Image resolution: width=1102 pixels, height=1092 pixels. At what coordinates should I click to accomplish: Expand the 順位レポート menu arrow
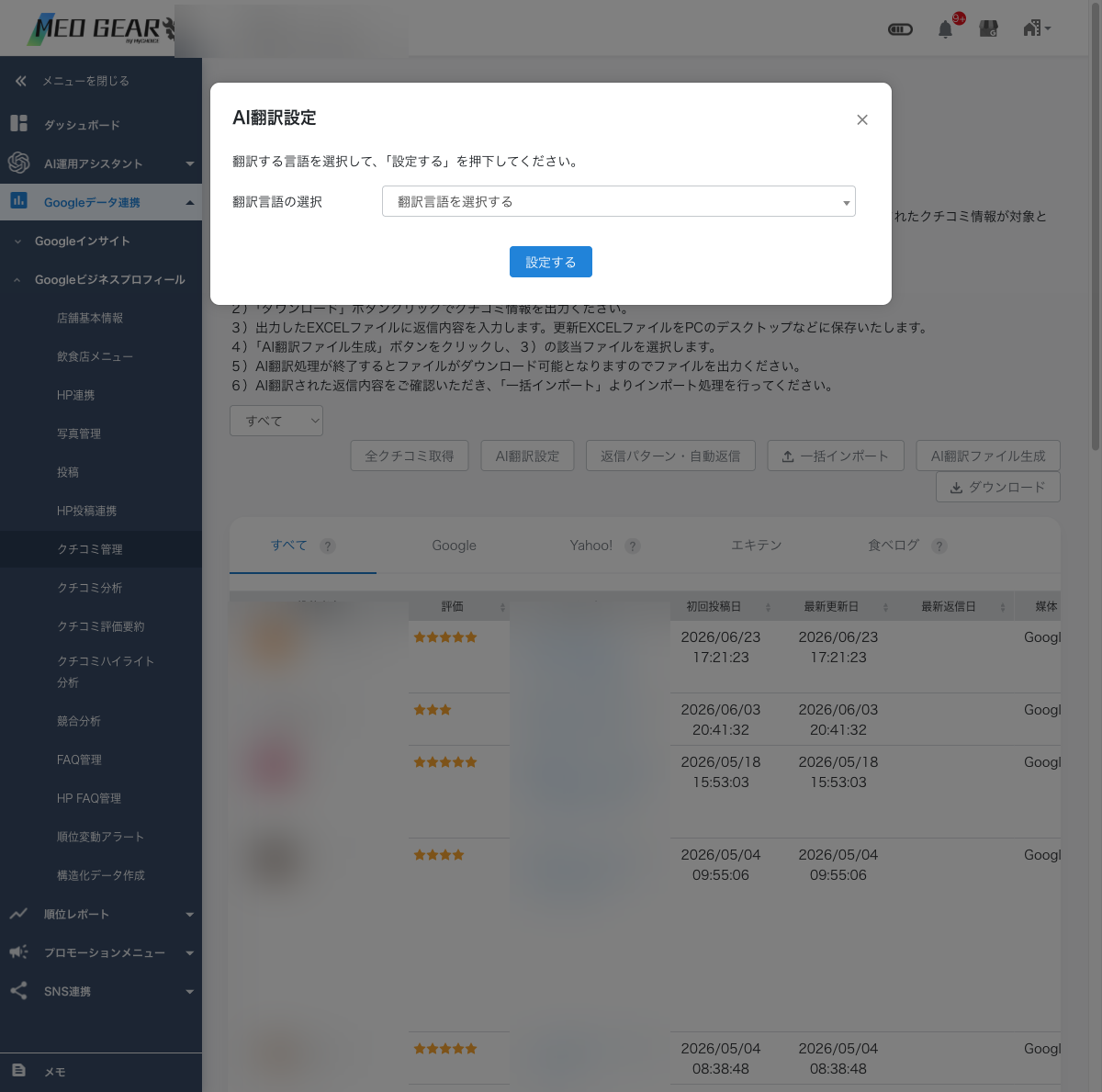pyautogui.click(x=190, y=915)
